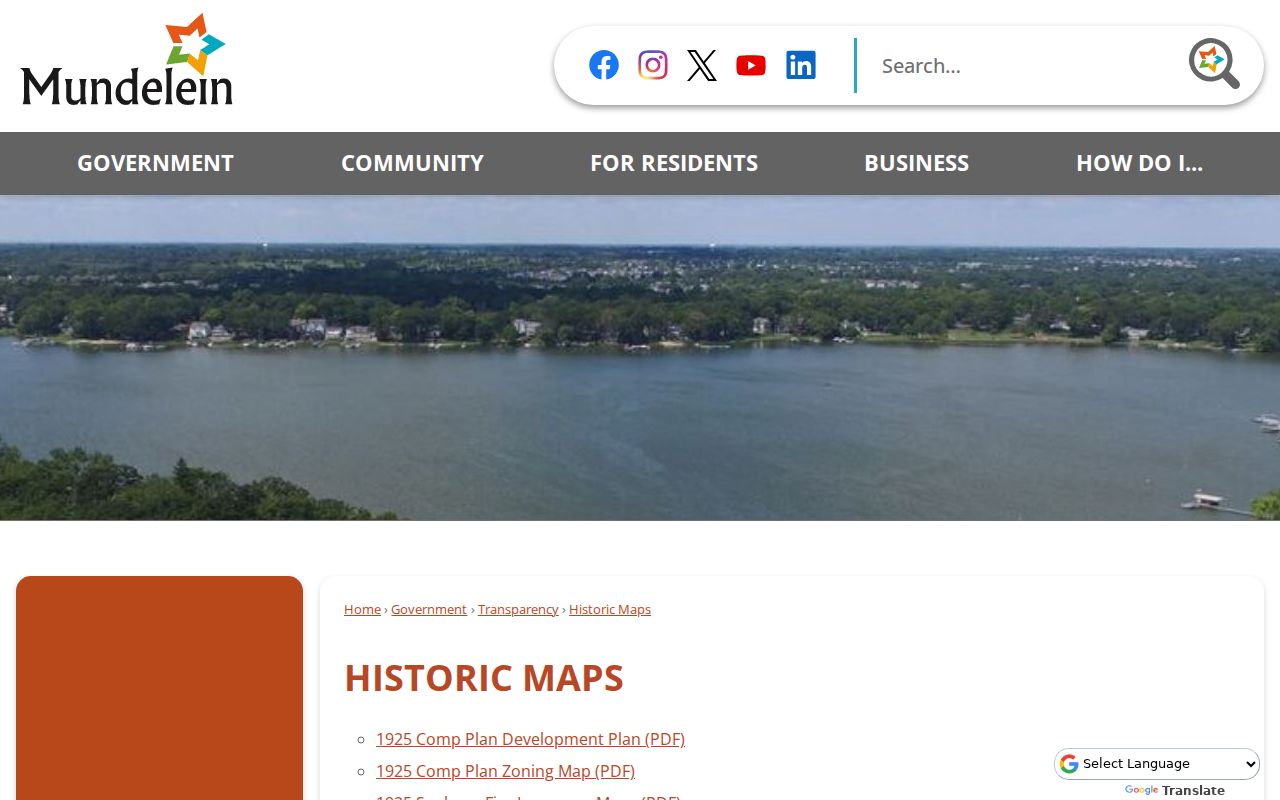Image resolution: width=1280 pixels, height=800 pixels.
Task: Open the Community menu
Action: pyautogui.click(x=412, y=163)
